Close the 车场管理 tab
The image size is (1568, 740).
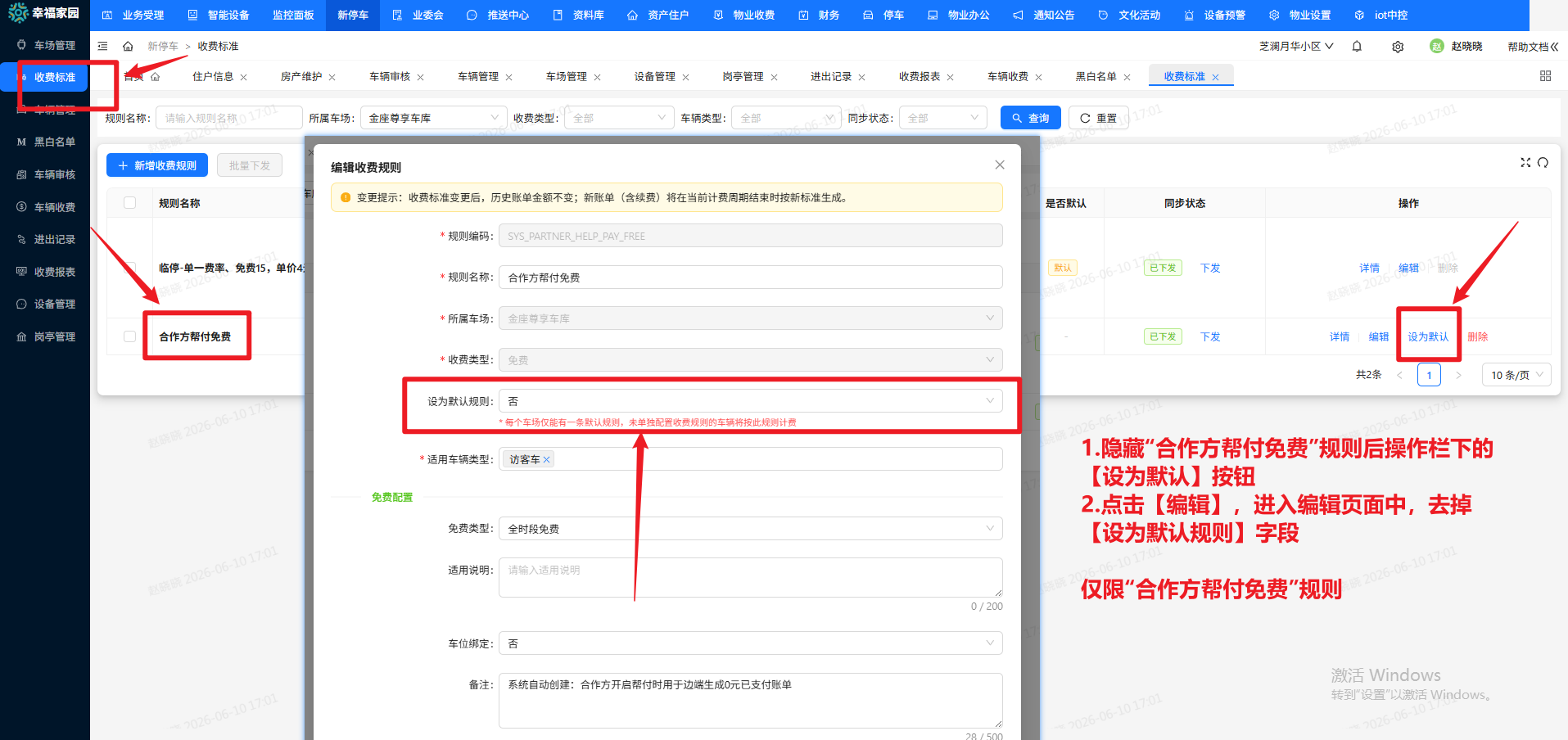[598, 77]
